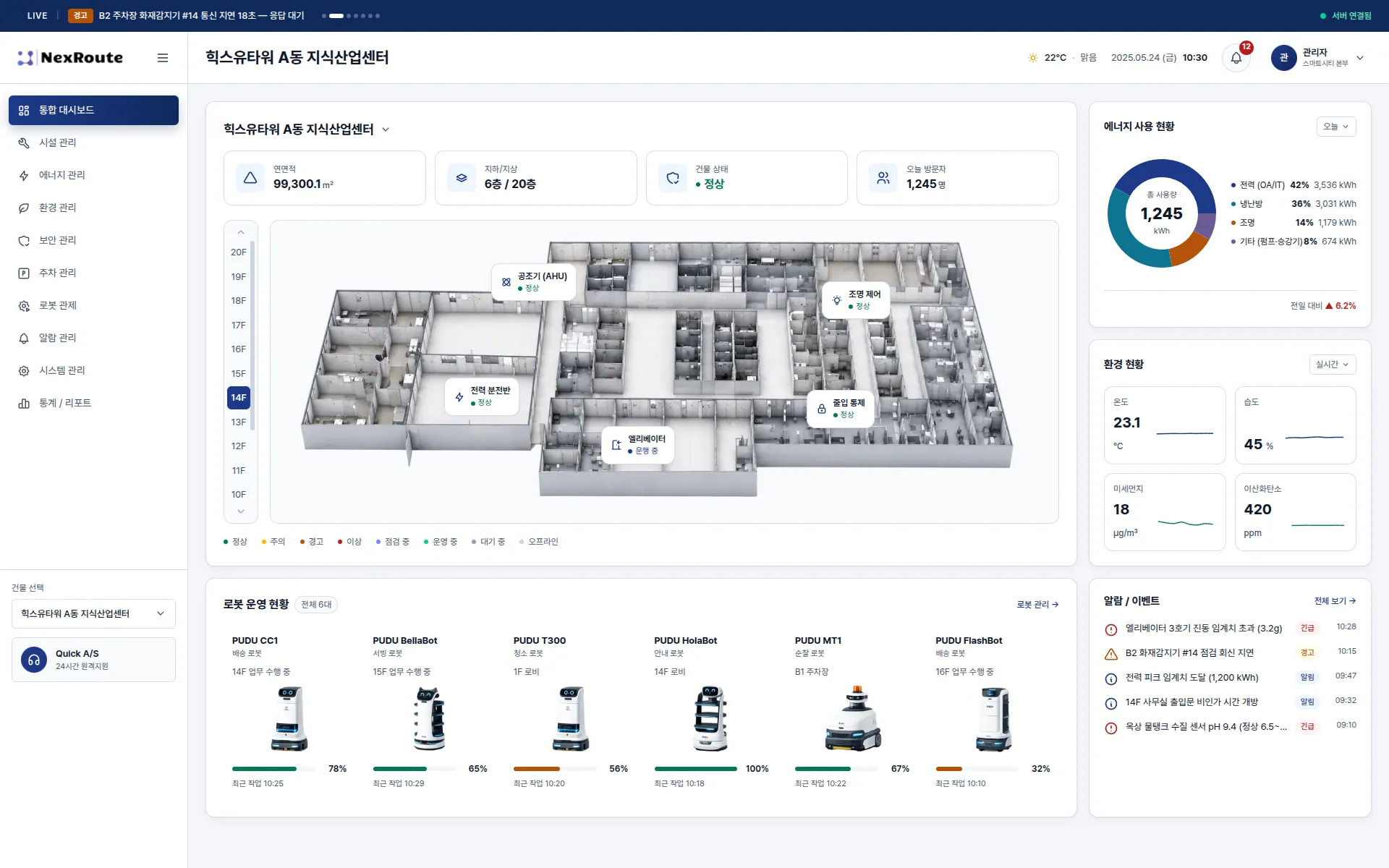1389x868 pixels.
Task: Expand the 힉스유타워 A동 title dropdown chevron
Action: pyautogui.click(x=386, y=129)
